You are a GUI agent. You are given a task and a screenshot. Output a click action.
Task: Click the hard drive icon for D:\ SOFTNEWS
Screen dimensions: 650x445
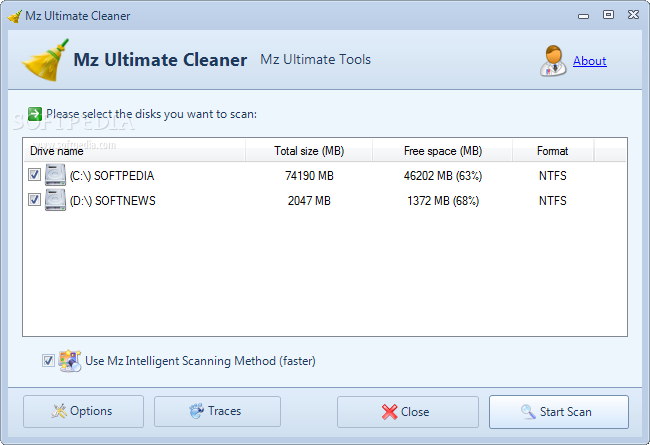[x=55, y=199]
